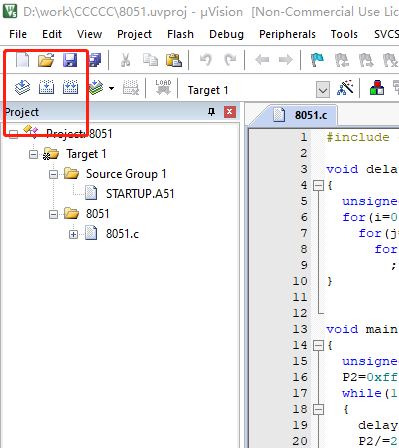Save all files using Save All icon
The width and height of the screenshot is (399, 448).
click(95, 60)
